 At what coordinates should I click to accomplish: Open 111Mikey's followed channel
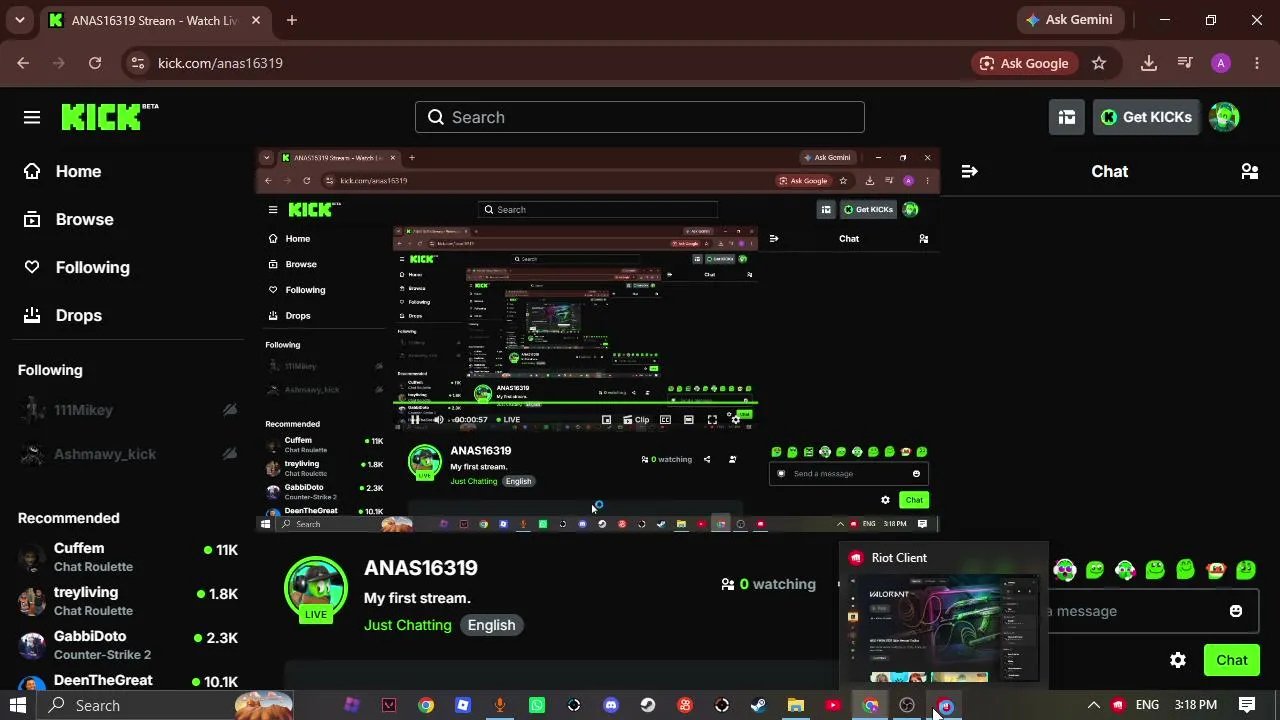pyautogui.click(x=128, y=410)
